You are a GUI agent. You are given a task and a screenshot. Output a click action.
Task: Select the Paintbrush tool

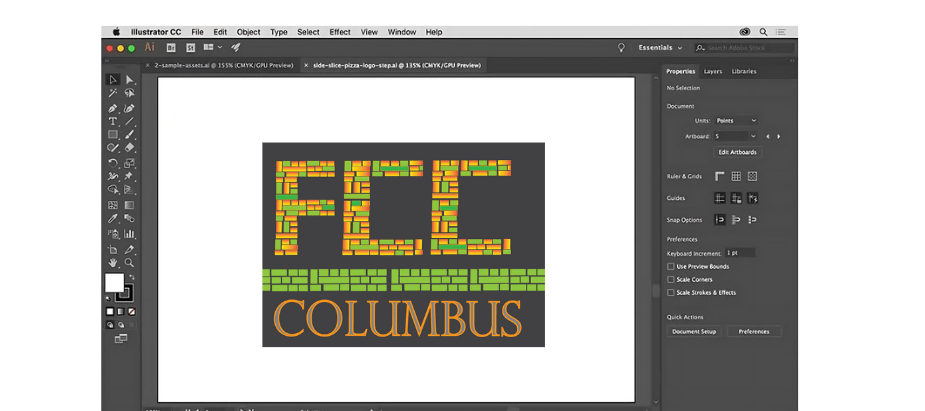pos(130,134)
